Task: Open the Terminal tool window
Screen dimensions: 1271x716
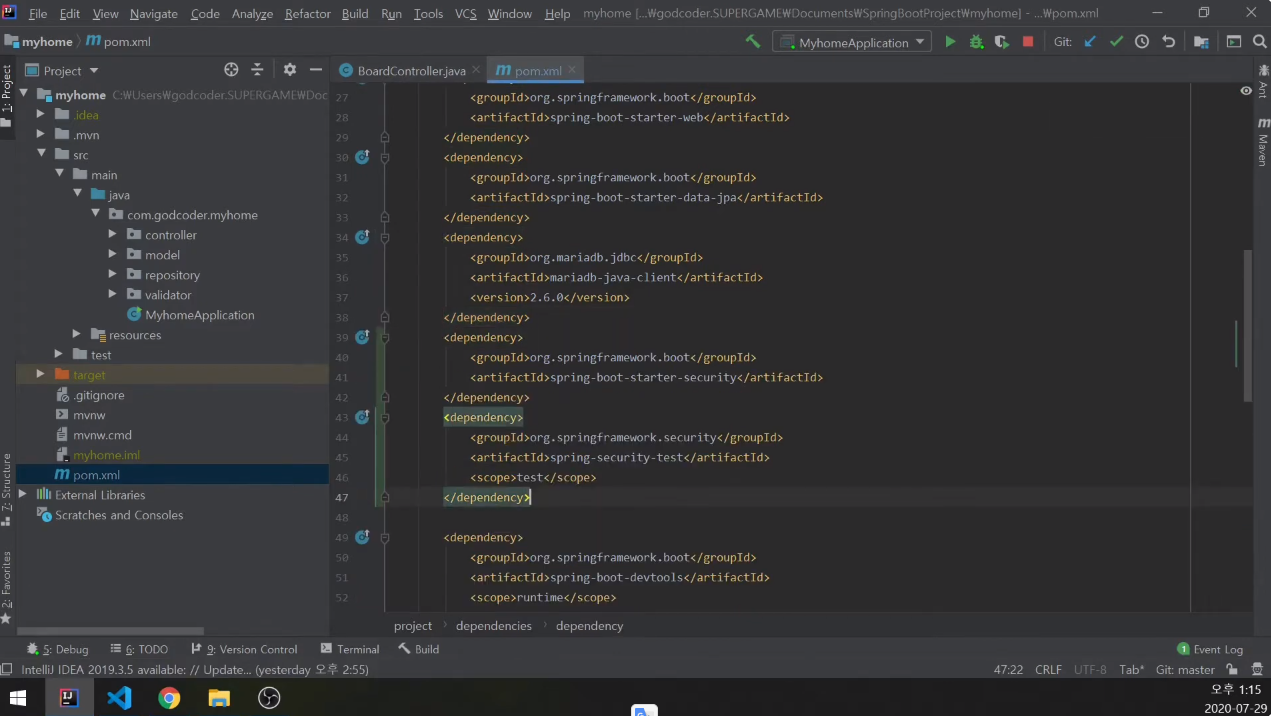Action: click(350, 649)
